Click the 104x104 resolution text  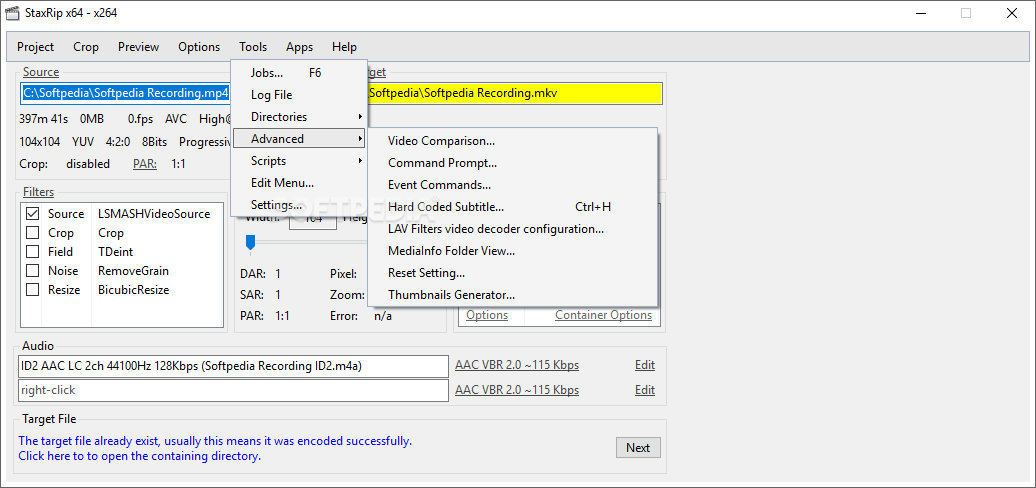(x=40, y=141)
